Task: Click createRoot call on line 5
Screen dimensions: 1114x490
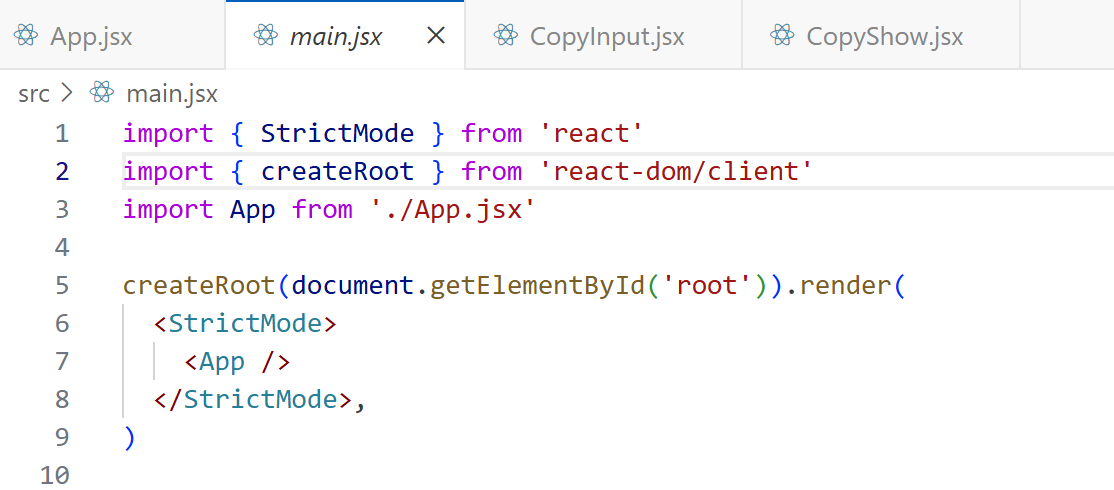Action: pos(199,285)
